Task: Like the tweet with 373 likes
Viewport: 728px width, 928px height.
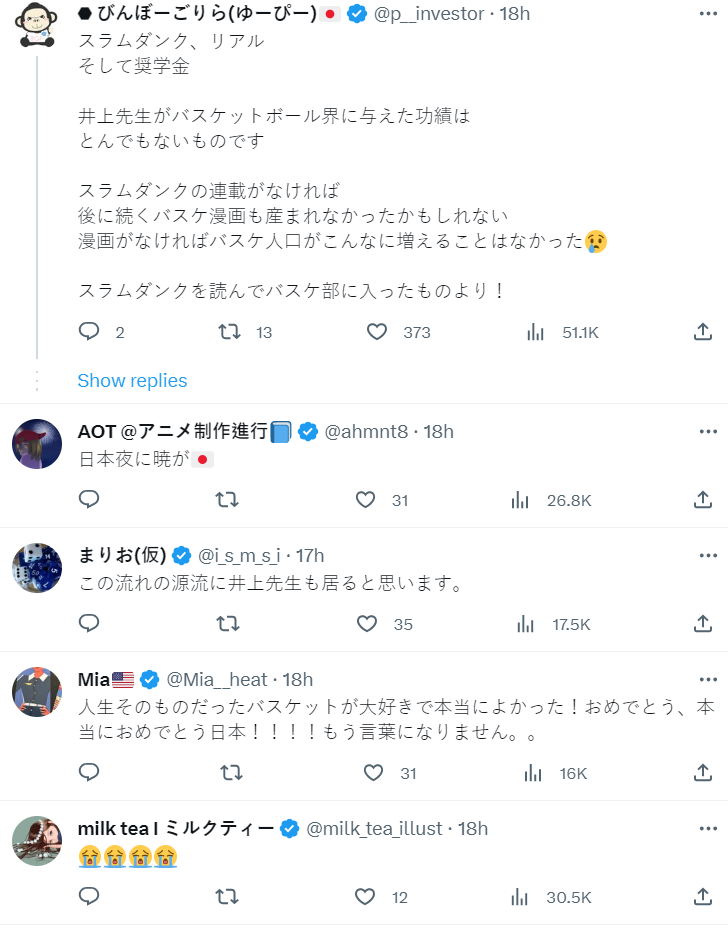Action: click(x=376, y=332)
